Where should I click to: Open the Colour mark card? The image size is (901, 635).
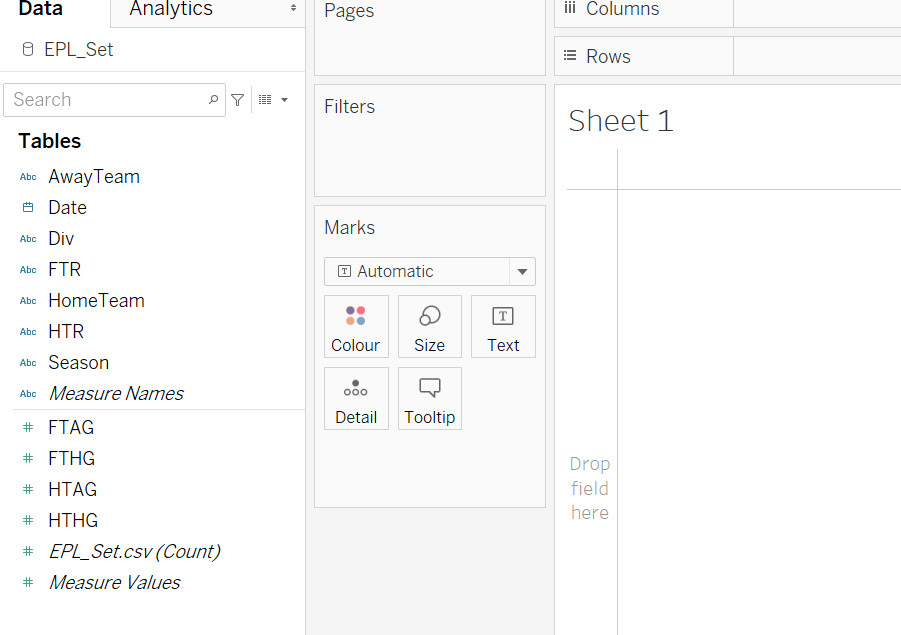coord(356,326)
